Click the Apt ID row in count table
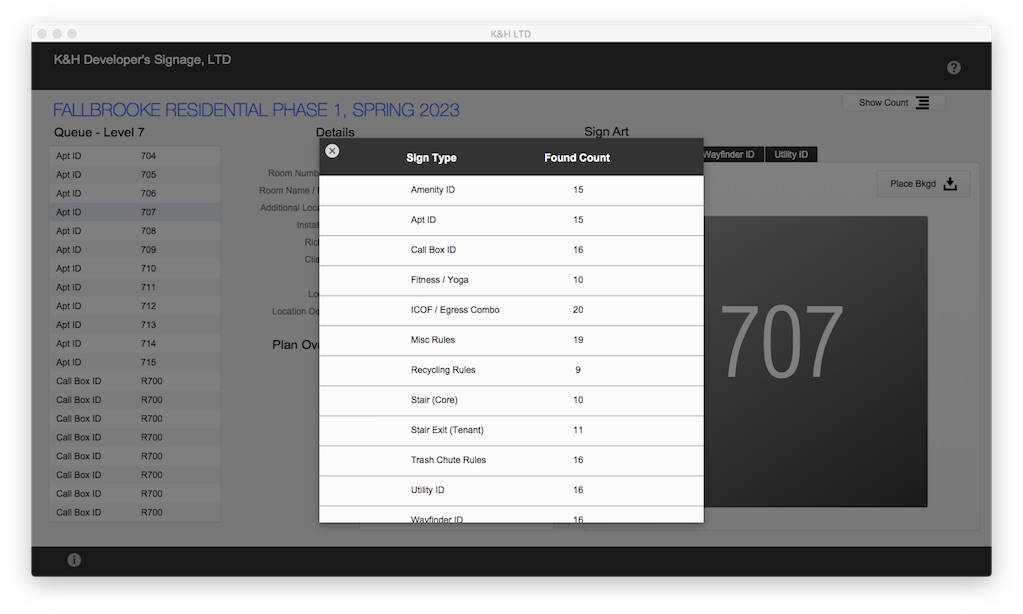Image resolution: width=1023 pixels, height=614 pixels. [x=511, y=220]
